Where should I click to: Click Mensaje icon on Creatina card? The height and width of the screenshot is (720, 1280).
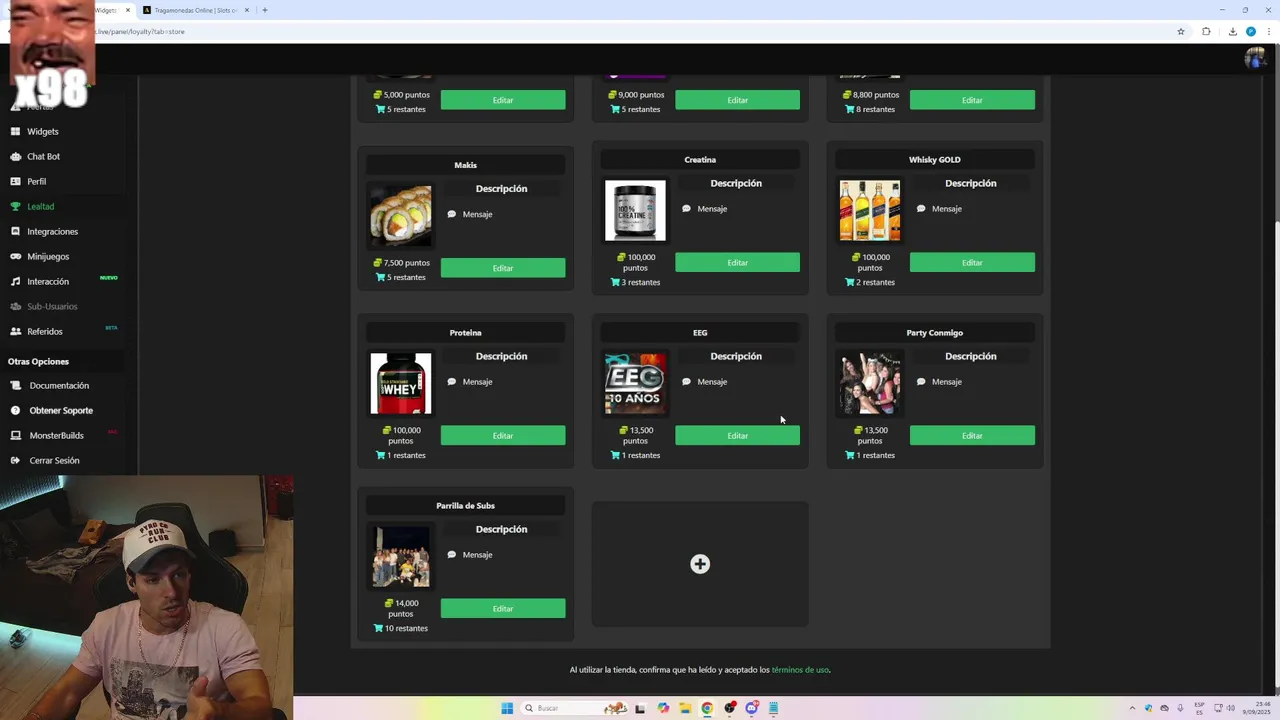[686, 209]
